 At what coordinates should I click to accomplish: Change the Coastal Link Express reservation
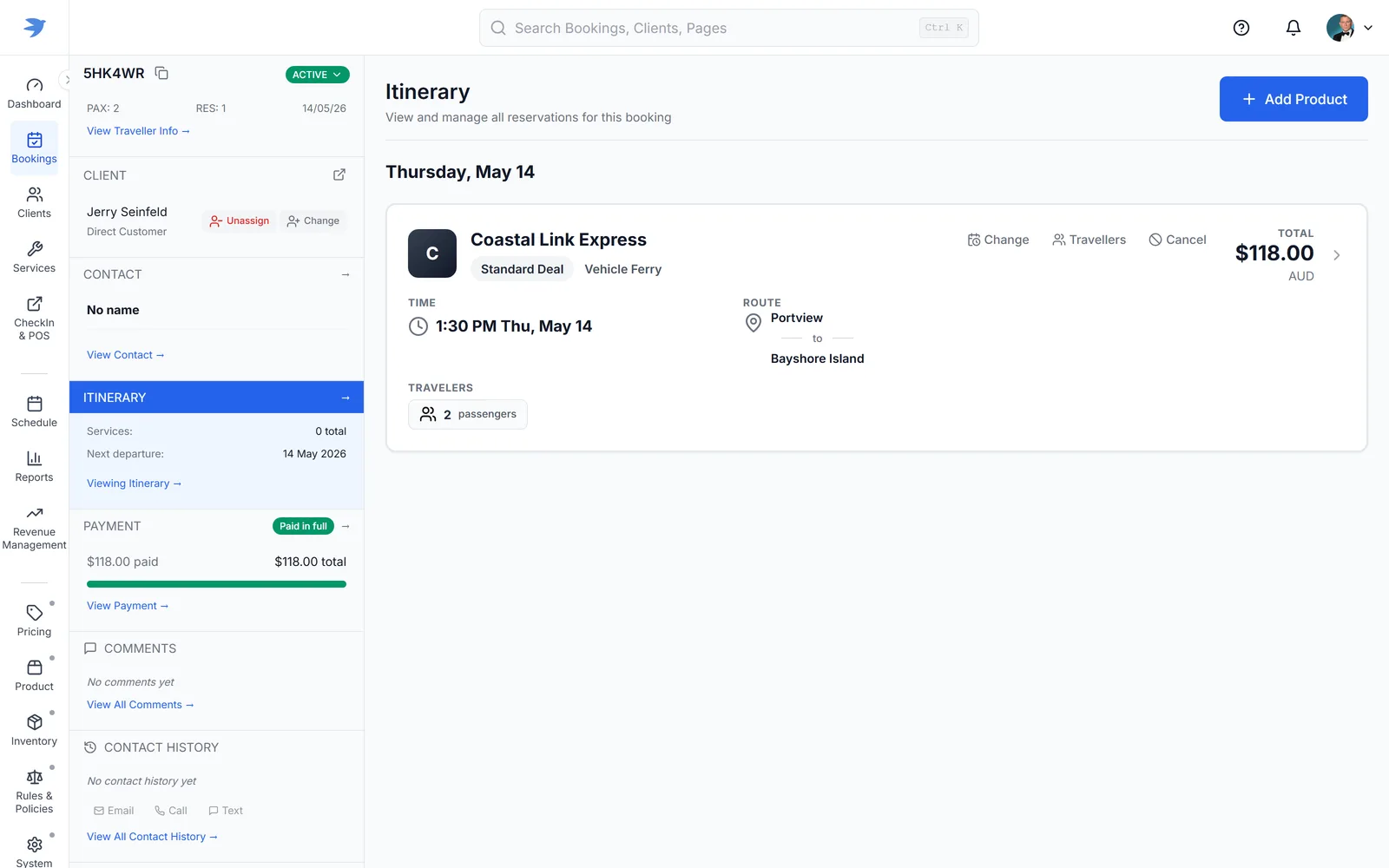[x=998, y=240]
